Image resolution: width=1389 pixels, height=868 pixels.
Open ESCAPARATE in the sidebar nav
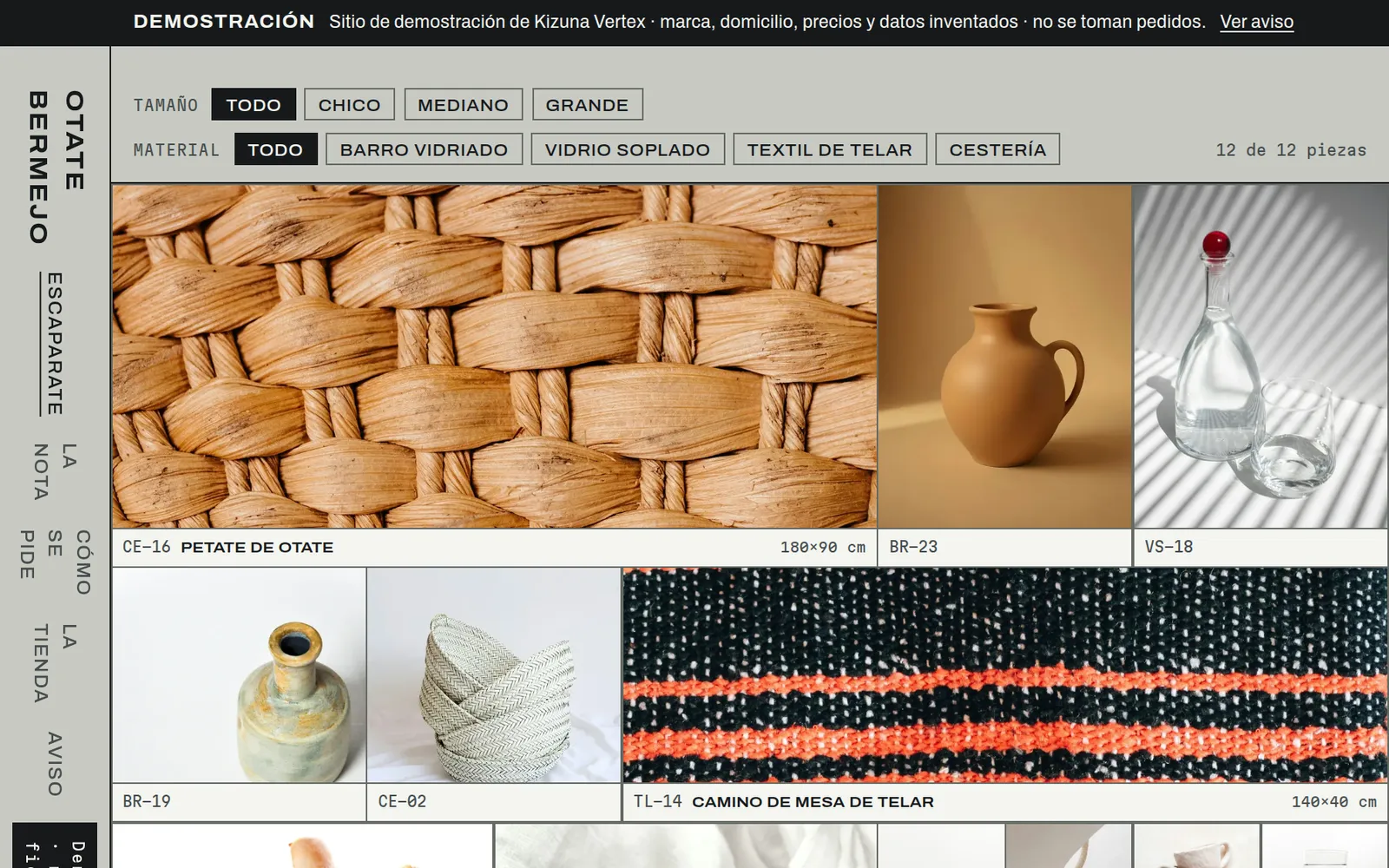click(54, 344)
